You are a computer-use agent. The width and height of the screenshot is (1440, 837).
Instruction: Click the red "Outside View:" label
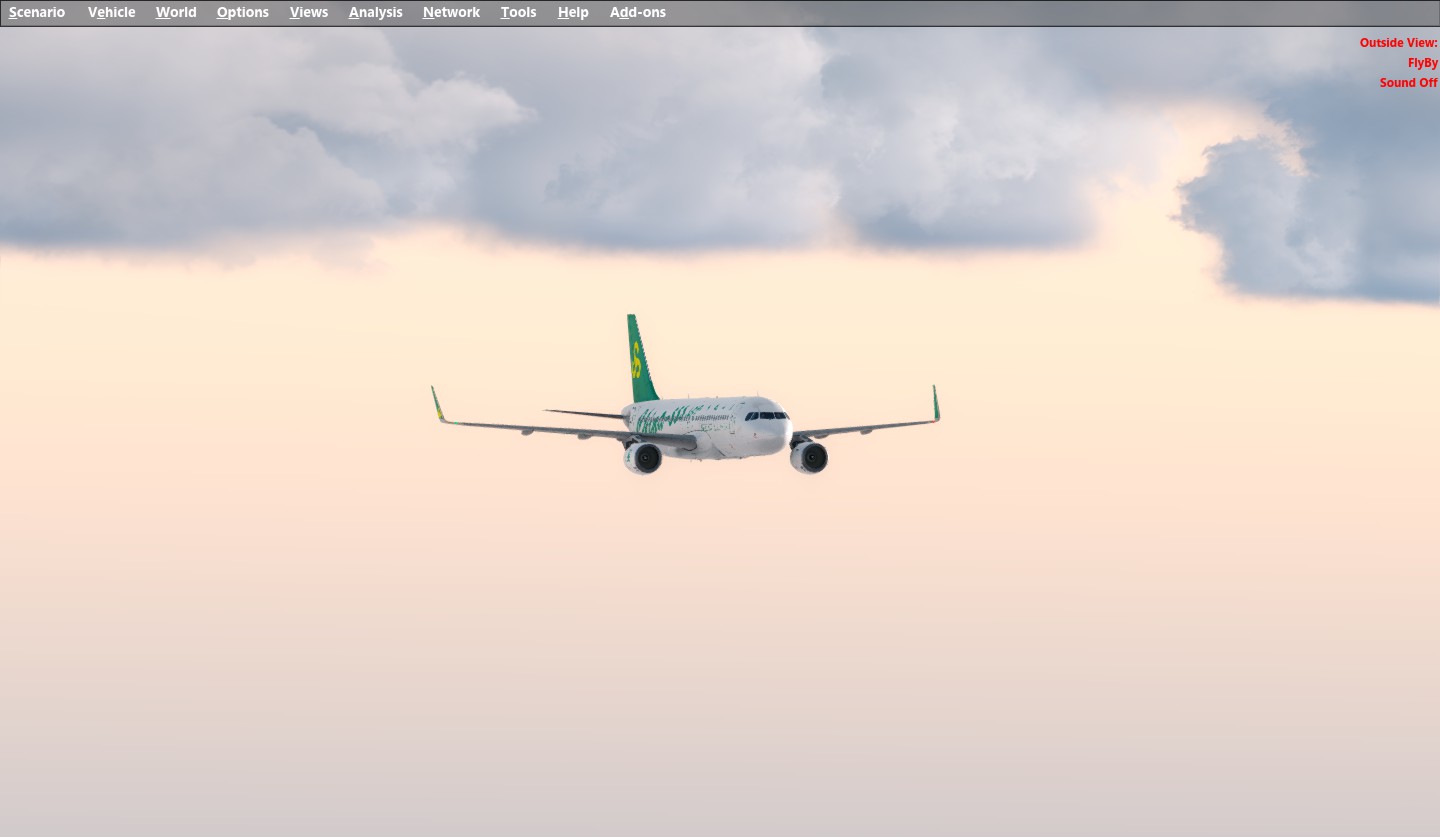(x=1398, y=43)
